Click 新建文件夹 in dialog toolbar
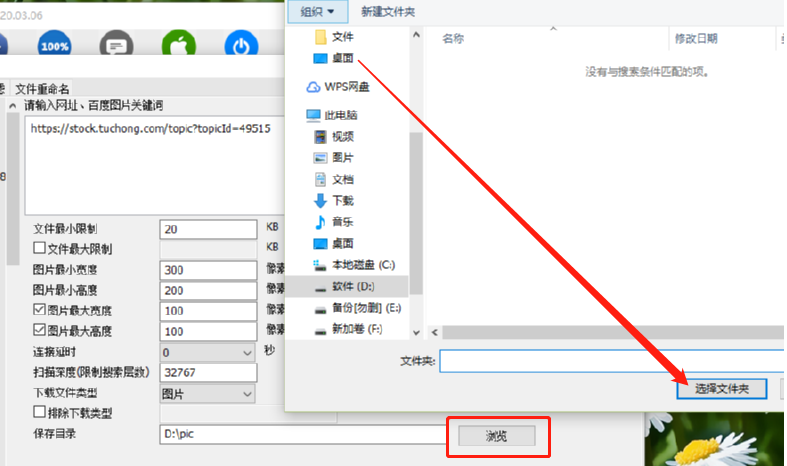The height and width of the screenshot is (466, 787). (388, 12)
